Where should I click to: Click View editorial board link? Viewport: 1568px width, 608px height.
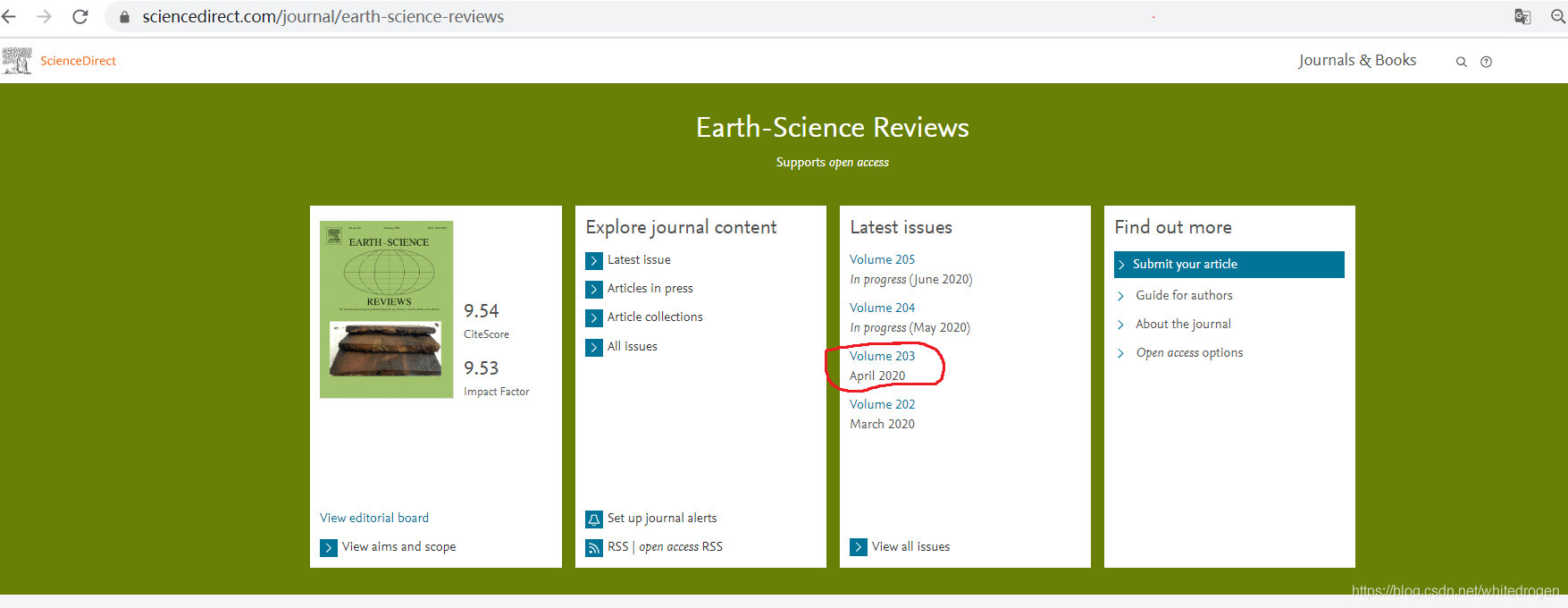tap(374, 518)
